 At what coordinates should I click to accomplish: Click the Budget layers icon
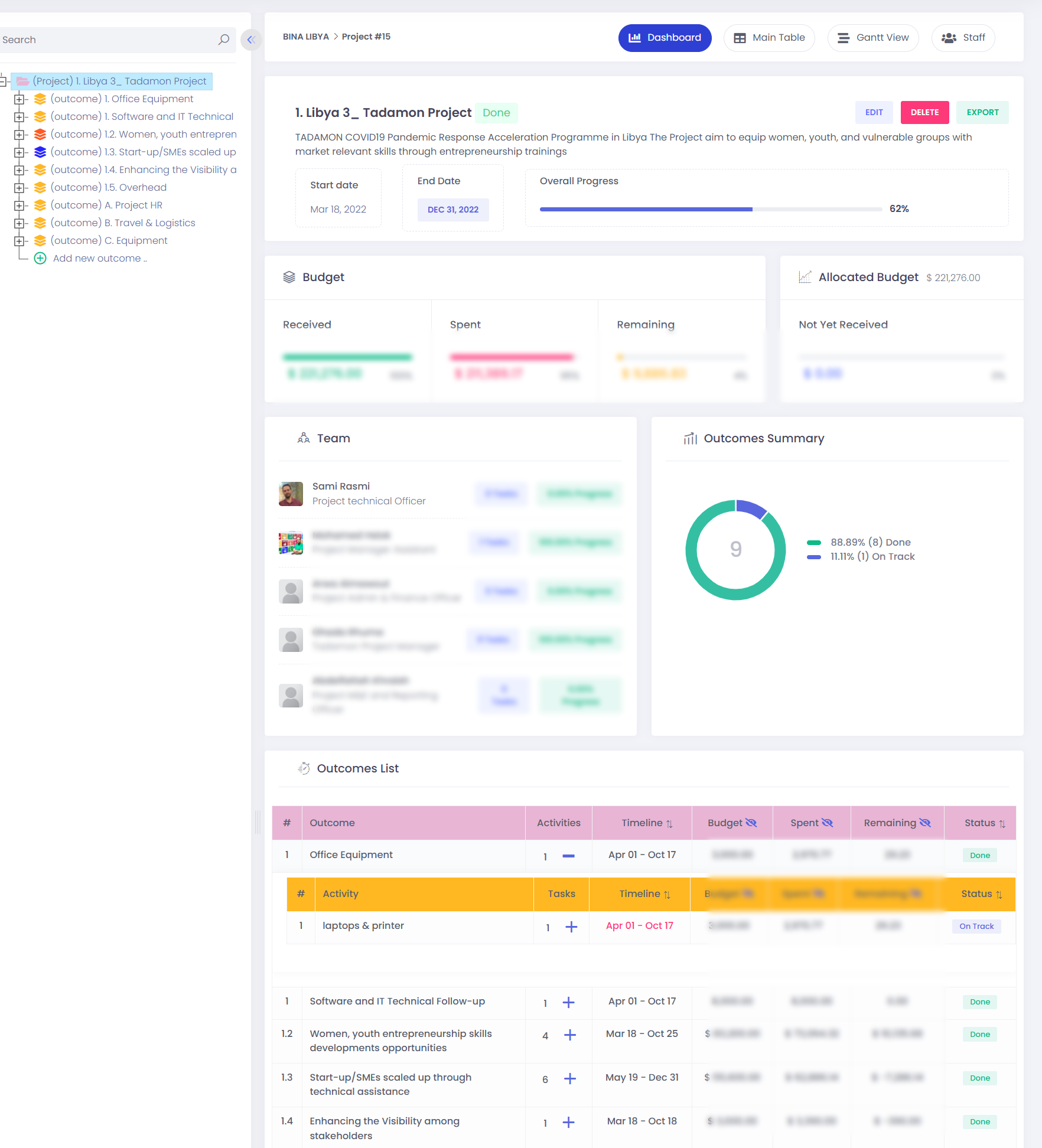point(289,277)
